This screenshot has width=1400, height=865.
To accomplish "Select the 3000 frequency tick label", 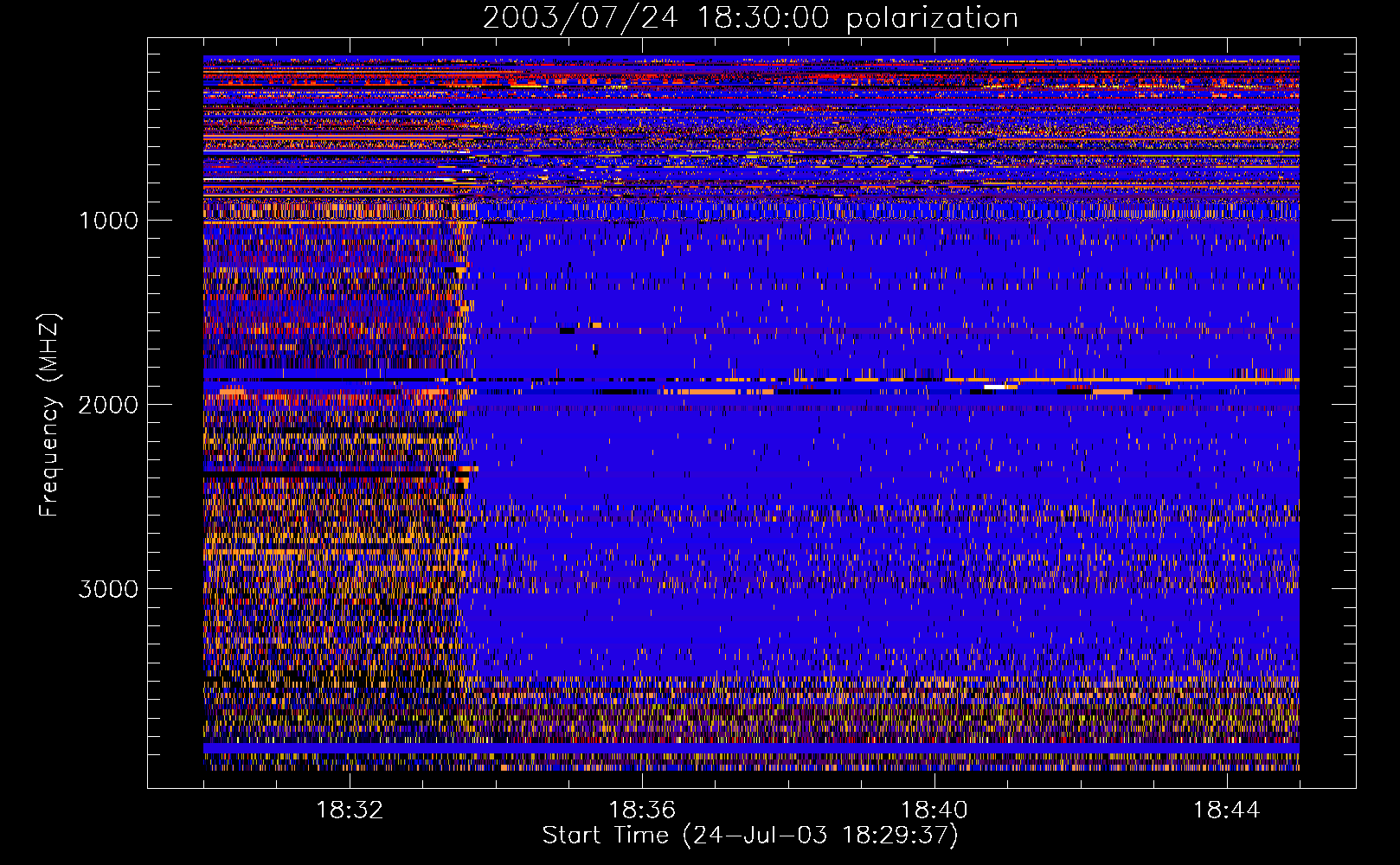I will coord(108,589).
